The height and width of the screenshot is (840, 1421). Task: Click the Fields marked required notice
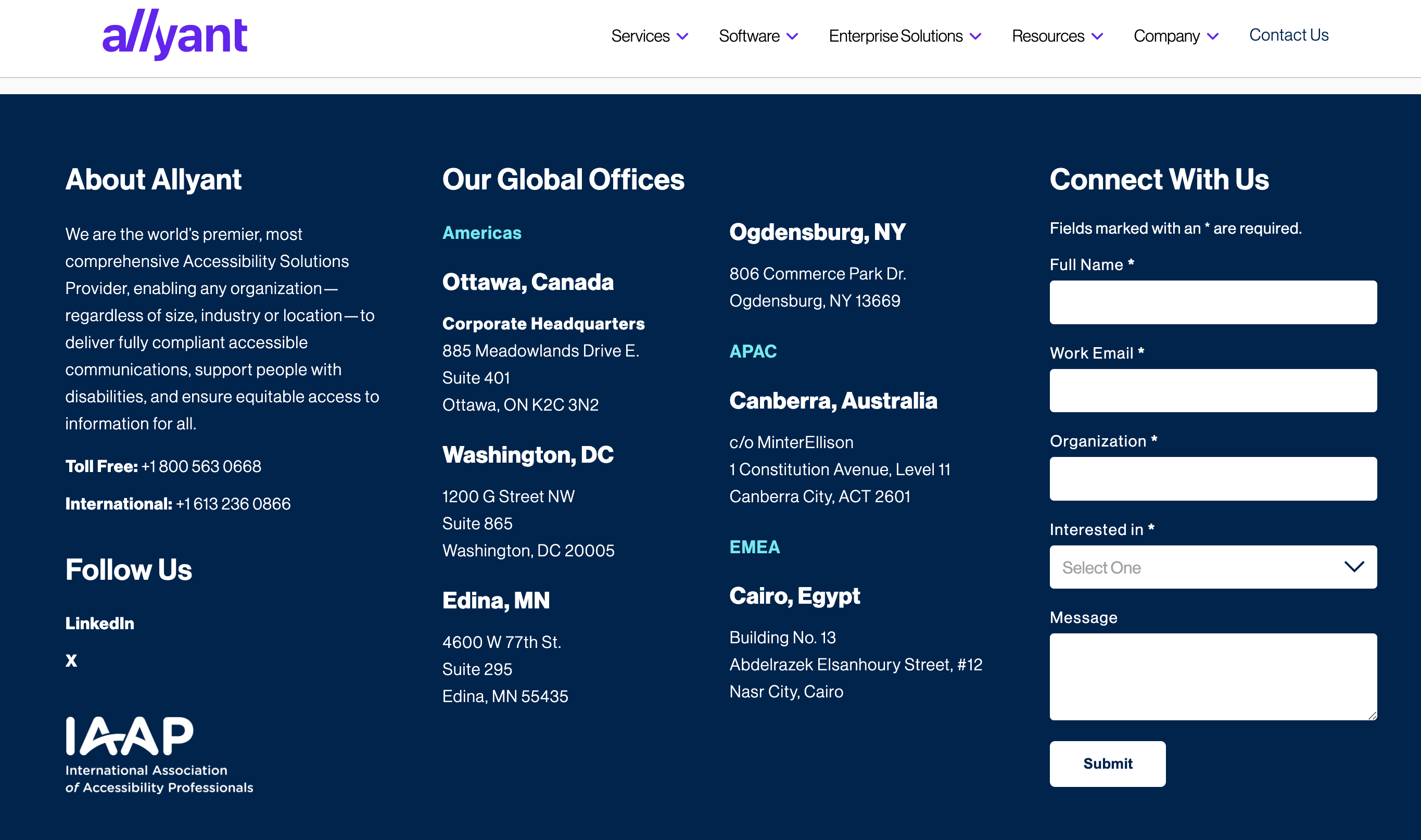[1176, 228]
